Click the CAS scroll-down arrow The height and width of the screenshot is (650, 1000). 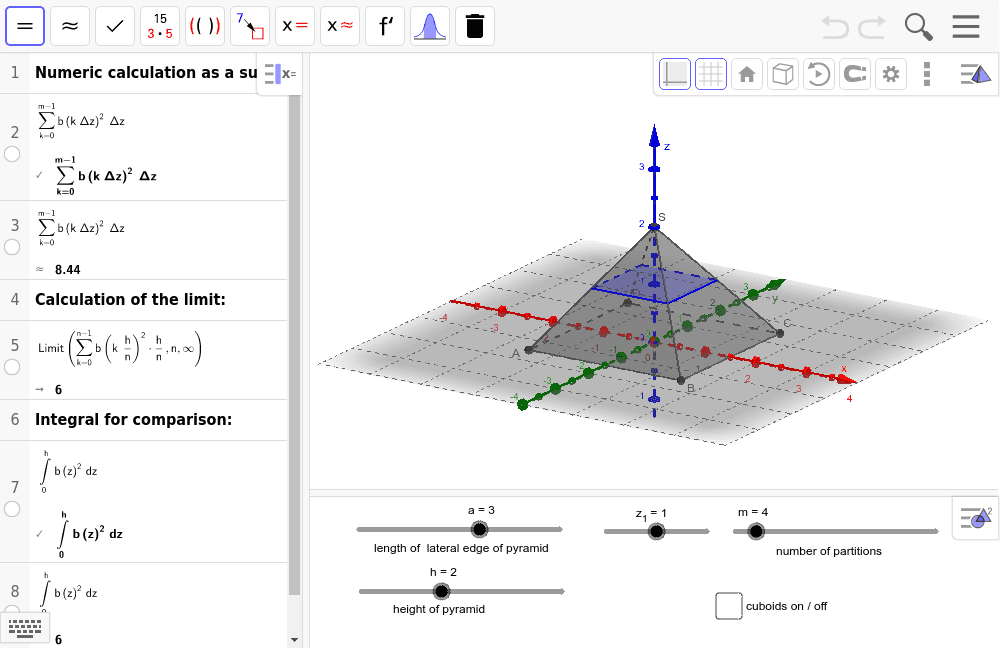tap(294, 640)
